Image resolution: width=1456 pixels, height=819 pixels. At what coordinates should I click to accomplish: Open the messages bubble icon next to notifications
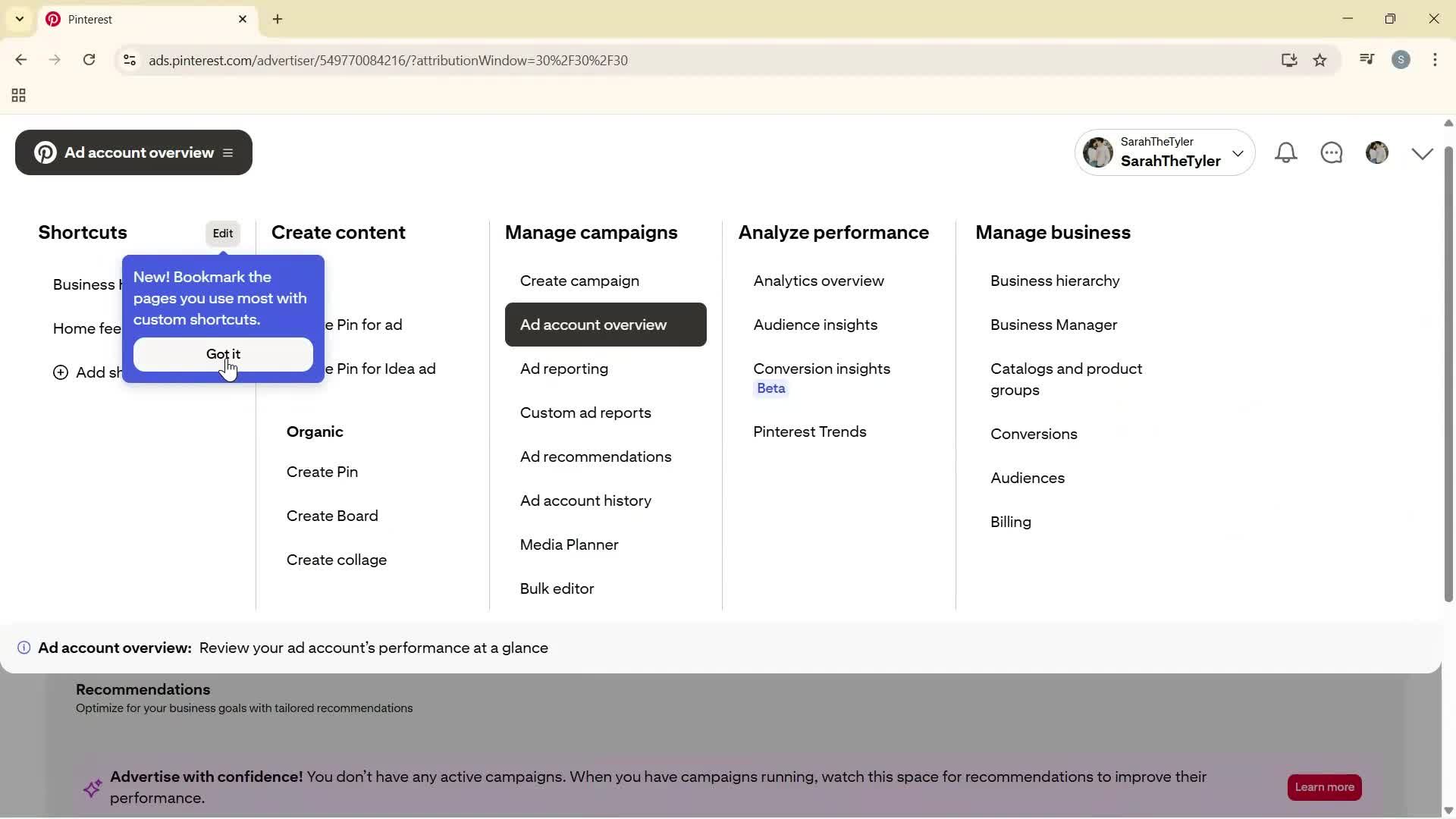[1333, 152]
